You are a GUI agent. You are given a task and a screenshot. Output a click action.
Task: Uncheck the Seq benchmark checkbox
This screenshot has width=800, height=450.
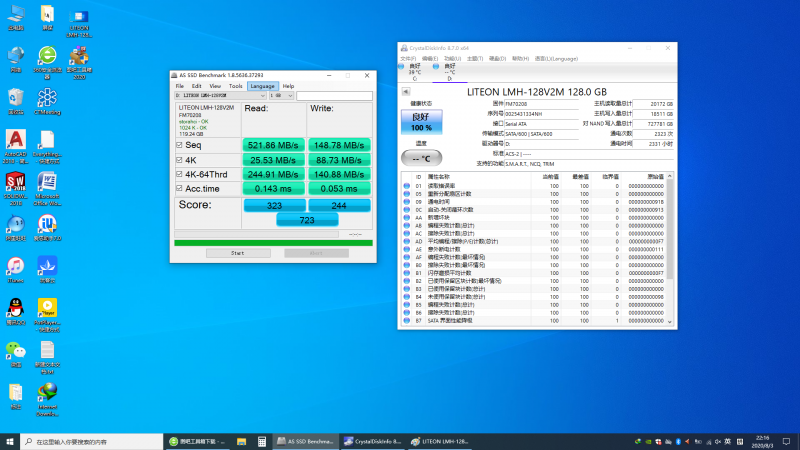pyautogui.click(x=179, y=145)
